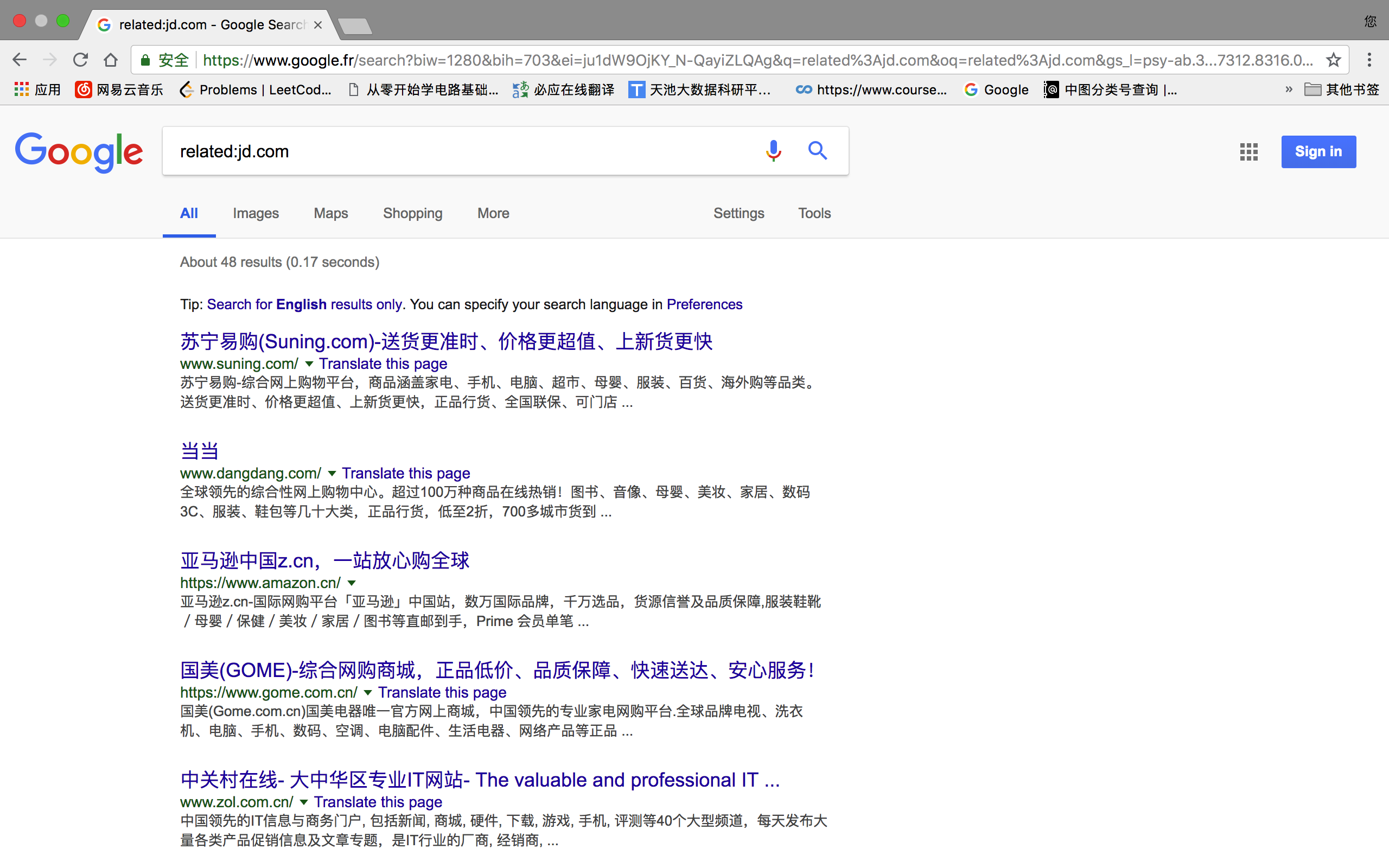The width and height of the screenshot is (1389, 868).
Task: Reload the current page
Action: (80, 60)
